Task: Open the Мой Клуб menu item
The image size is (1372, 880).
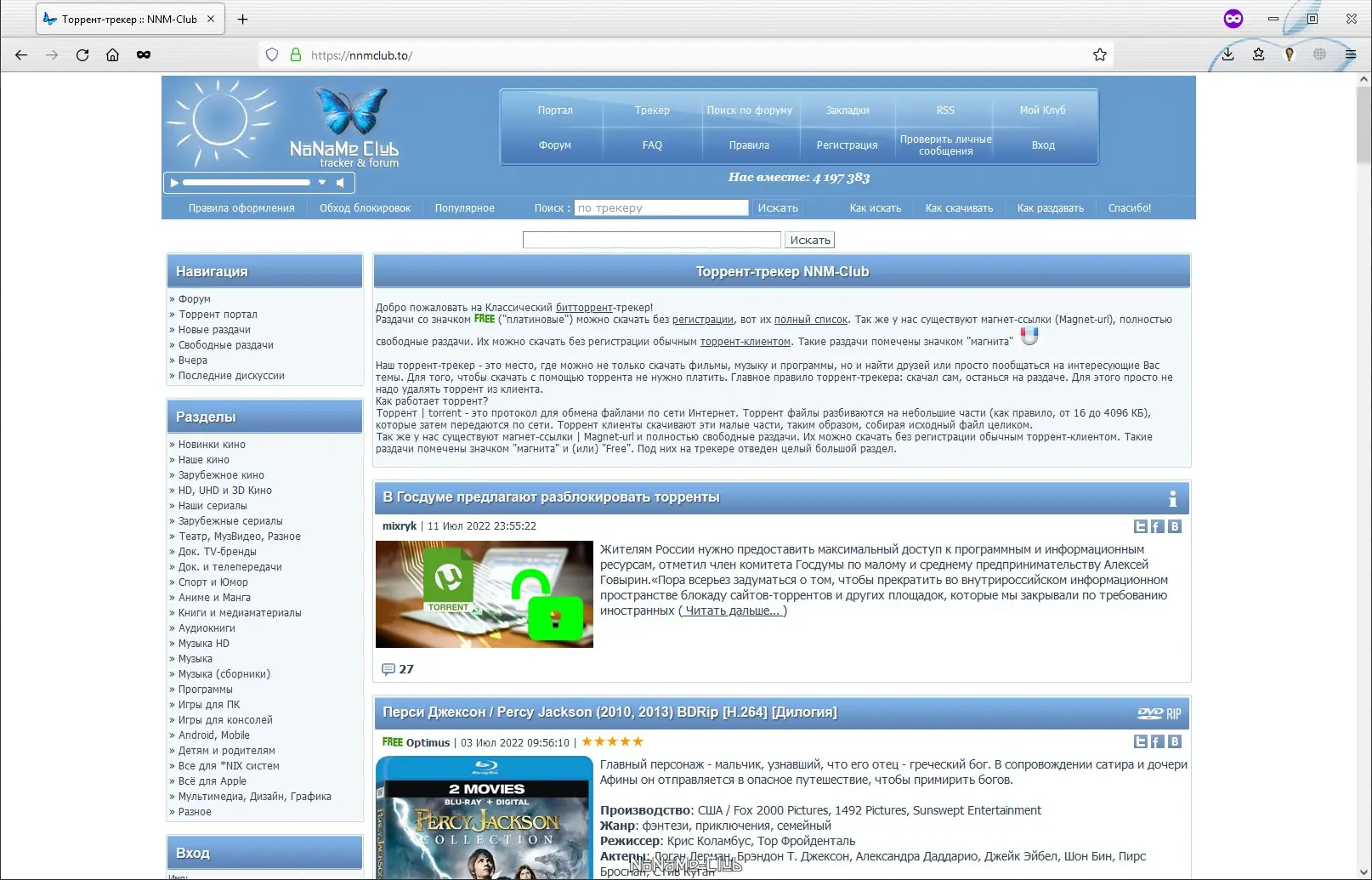Action: [1043, 111]
